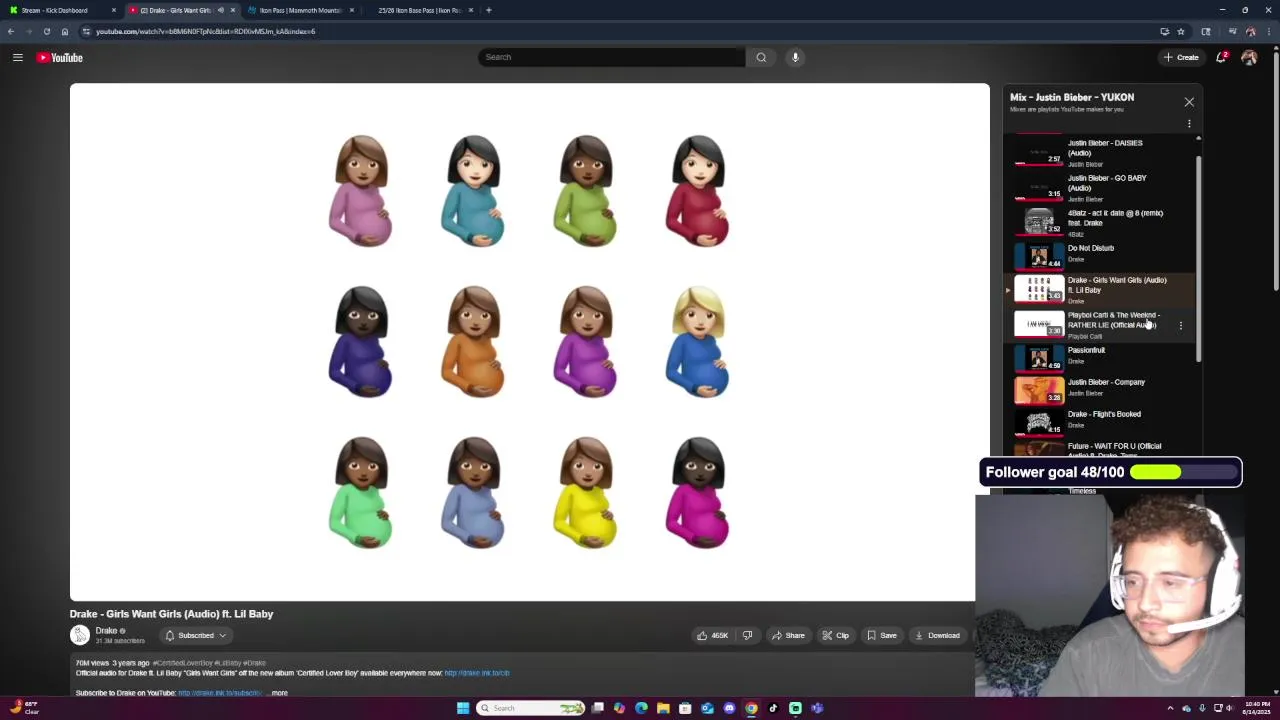Bookmark this page with star icon
This screenshot has width=1280, height=720.
click(x=1181, y=31)
